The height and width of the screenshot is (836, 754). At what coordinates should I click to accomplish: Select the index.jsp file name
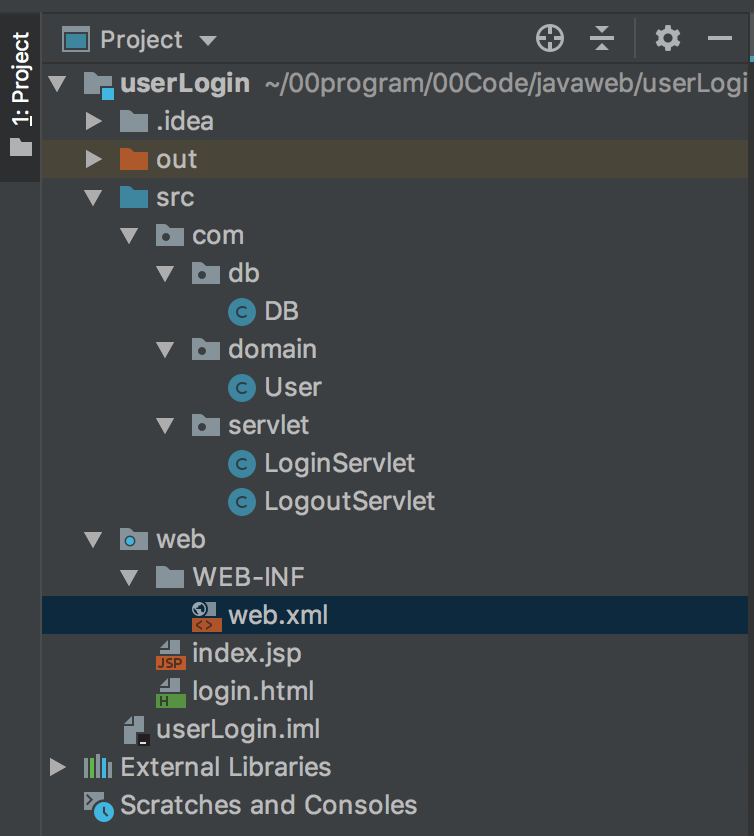tap(247, 654)
